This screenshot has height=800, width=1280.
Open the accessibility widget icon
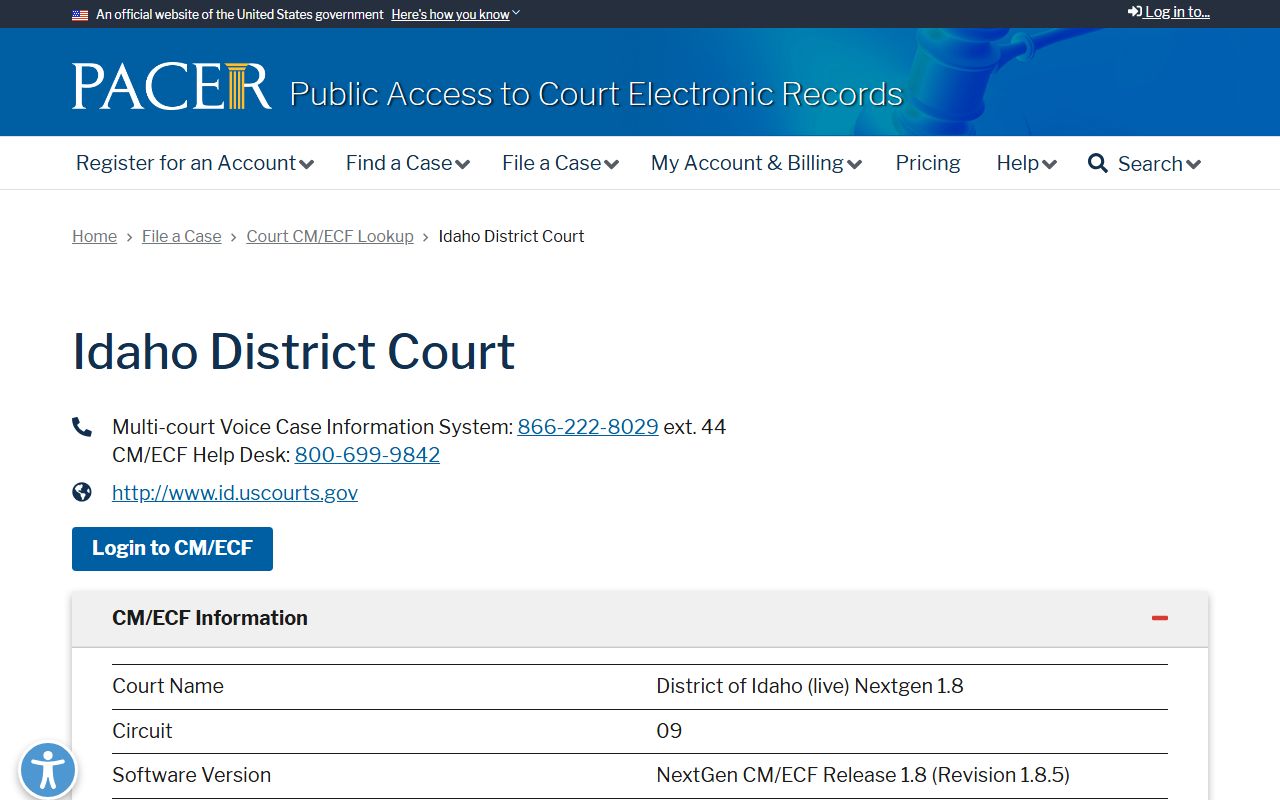[x=48, y=771]
